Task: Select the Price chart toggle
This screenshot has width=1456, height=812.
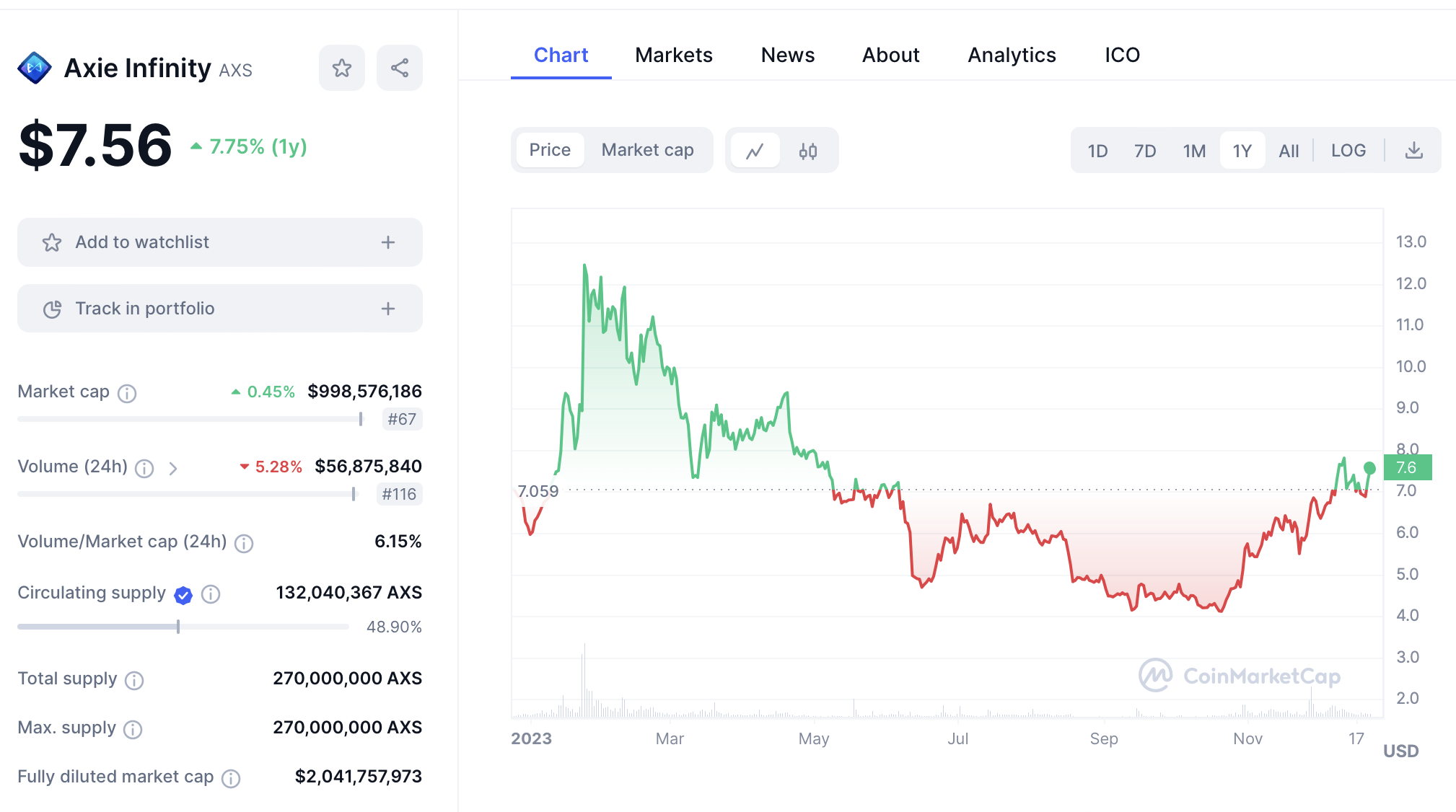Action: click(x=550, y=150)
